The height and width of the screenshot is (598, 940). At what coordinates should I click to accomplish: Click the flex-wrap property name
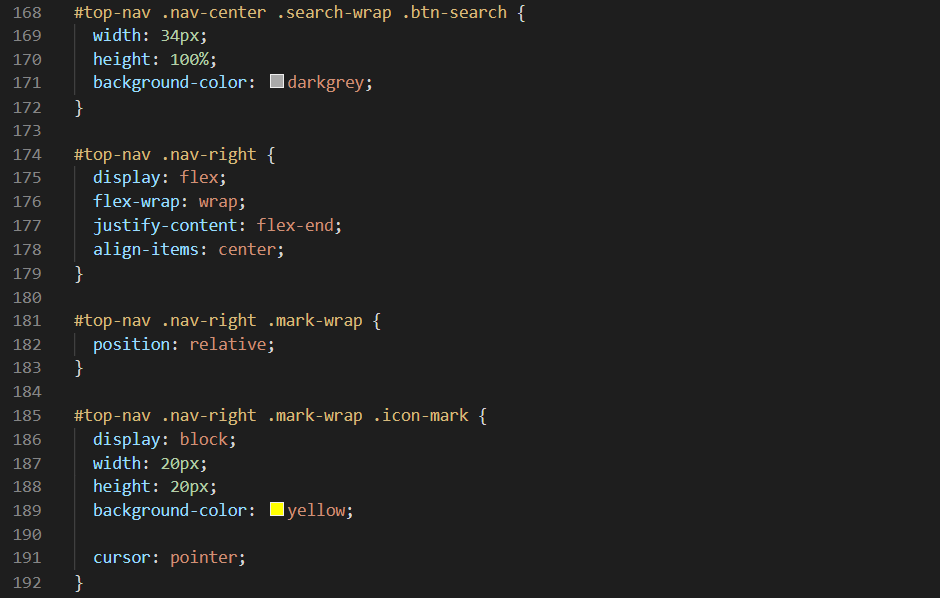tap(136, 202)
